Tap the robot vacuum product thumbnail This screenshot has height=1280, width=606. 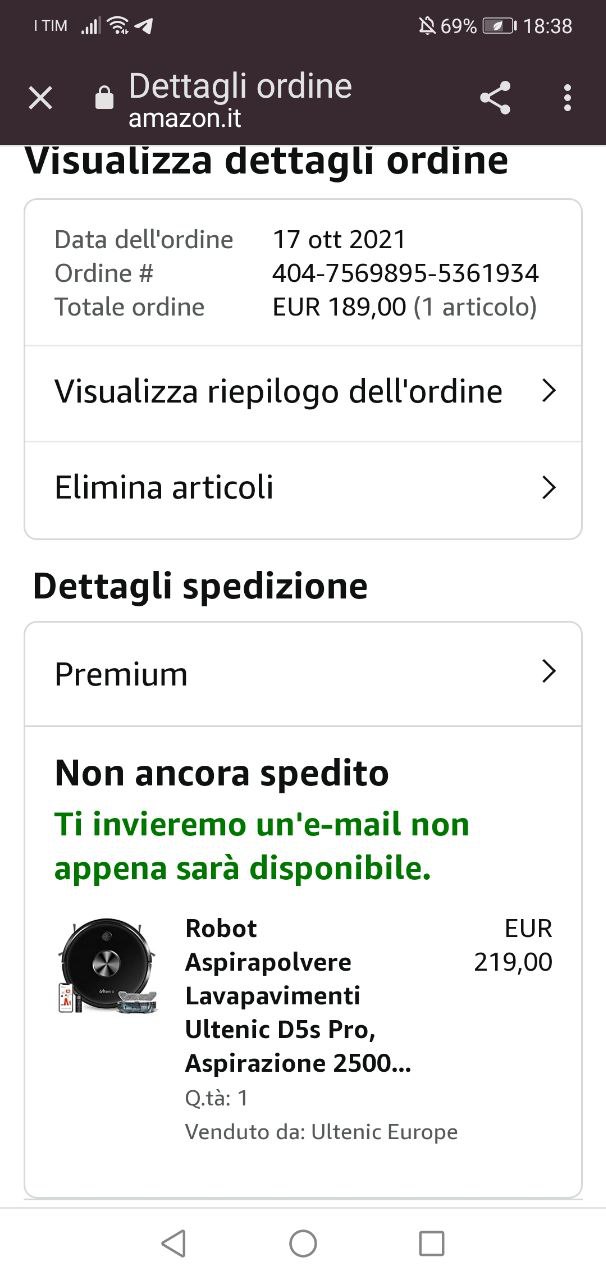108,966
